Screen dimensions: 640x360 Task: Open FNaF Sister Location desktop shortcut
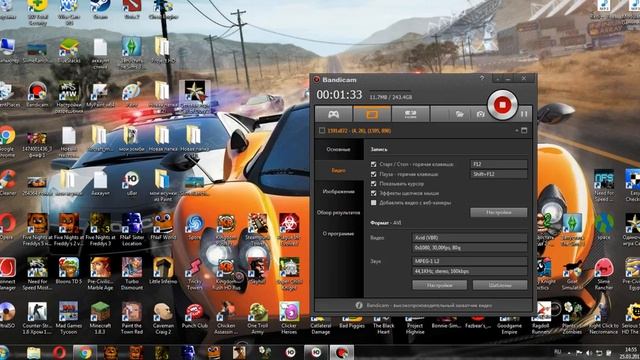132,229
